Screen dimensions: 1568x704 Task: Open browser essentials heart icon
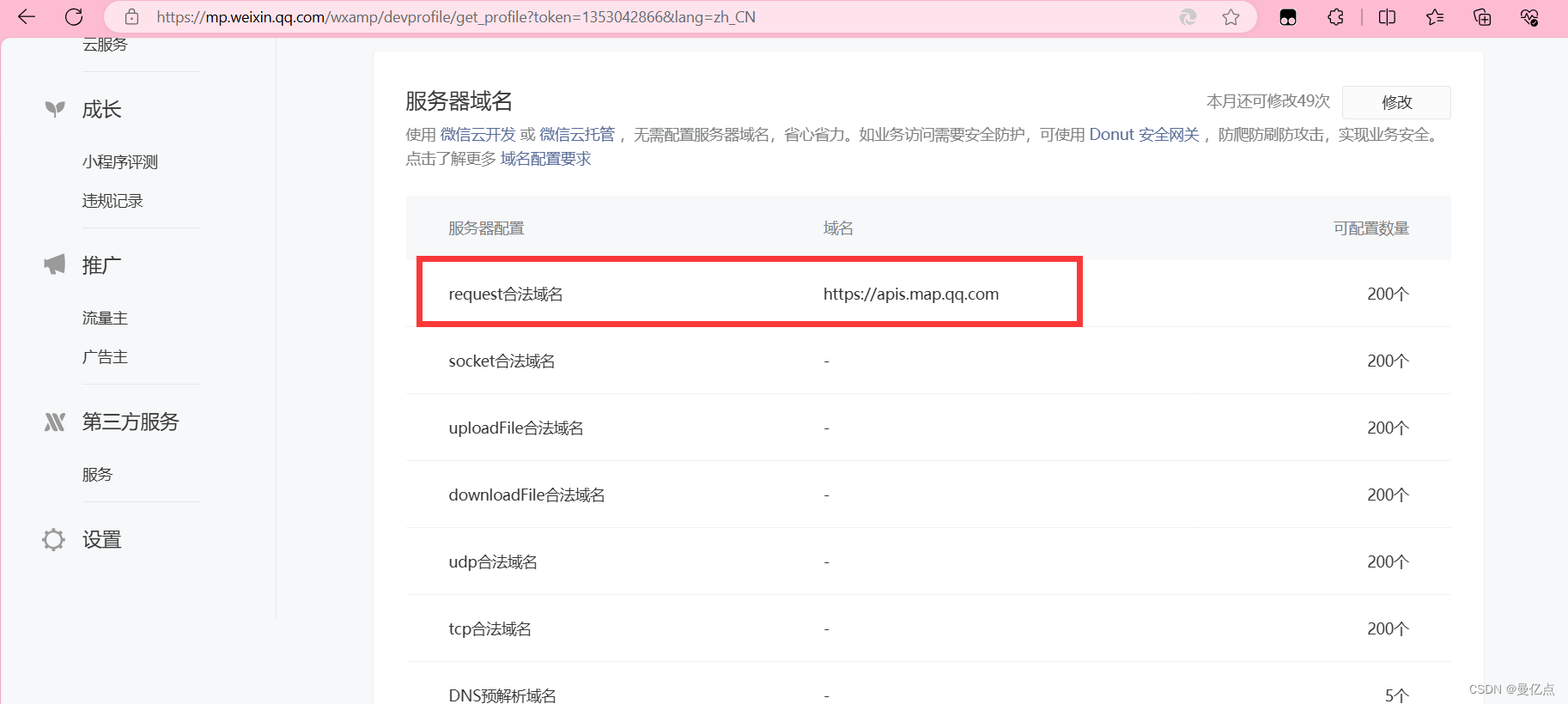pyautogui.click(x=1529, y=17)
